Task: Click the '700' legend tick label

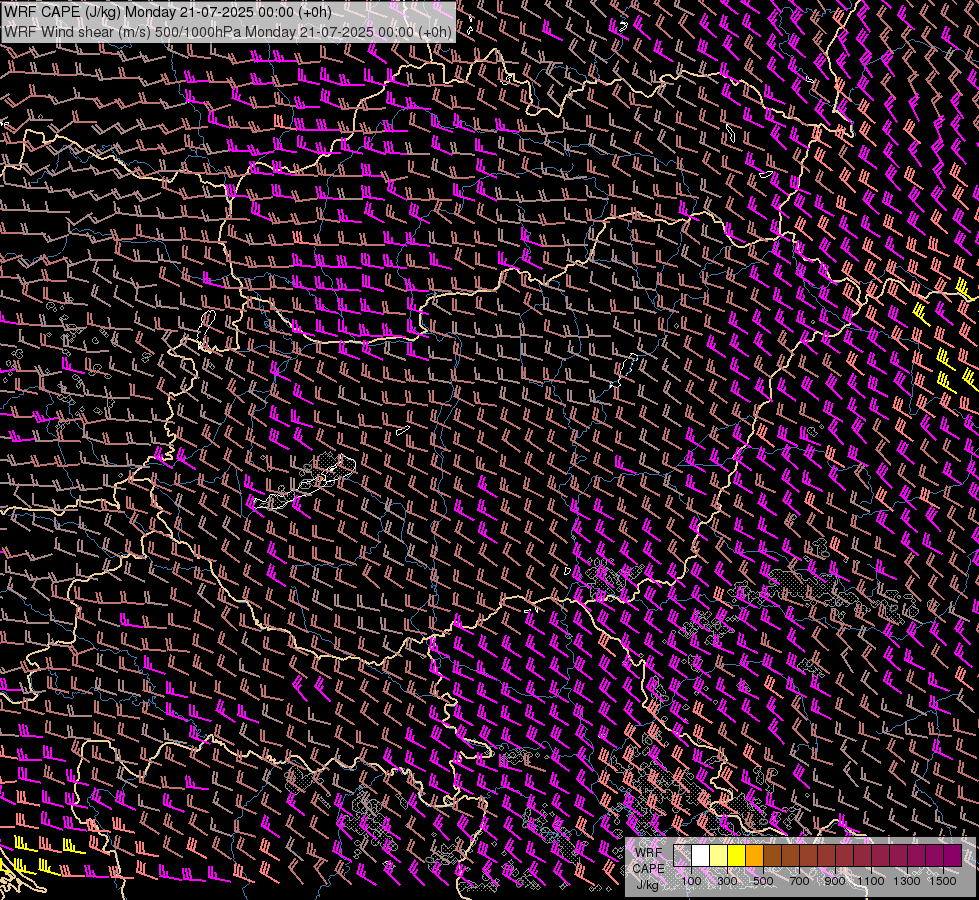Action: click(799, 881)
